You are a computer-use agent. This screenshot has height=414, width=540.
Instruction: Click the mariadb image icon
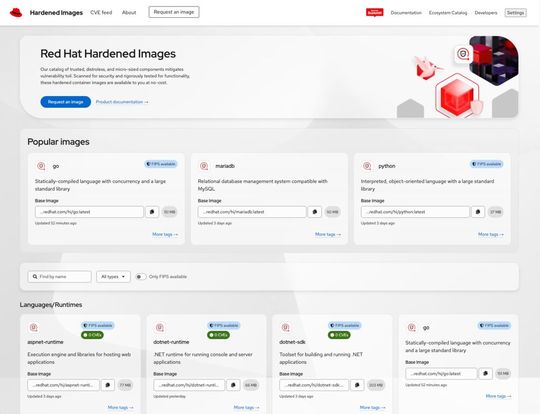click(204, 166)
